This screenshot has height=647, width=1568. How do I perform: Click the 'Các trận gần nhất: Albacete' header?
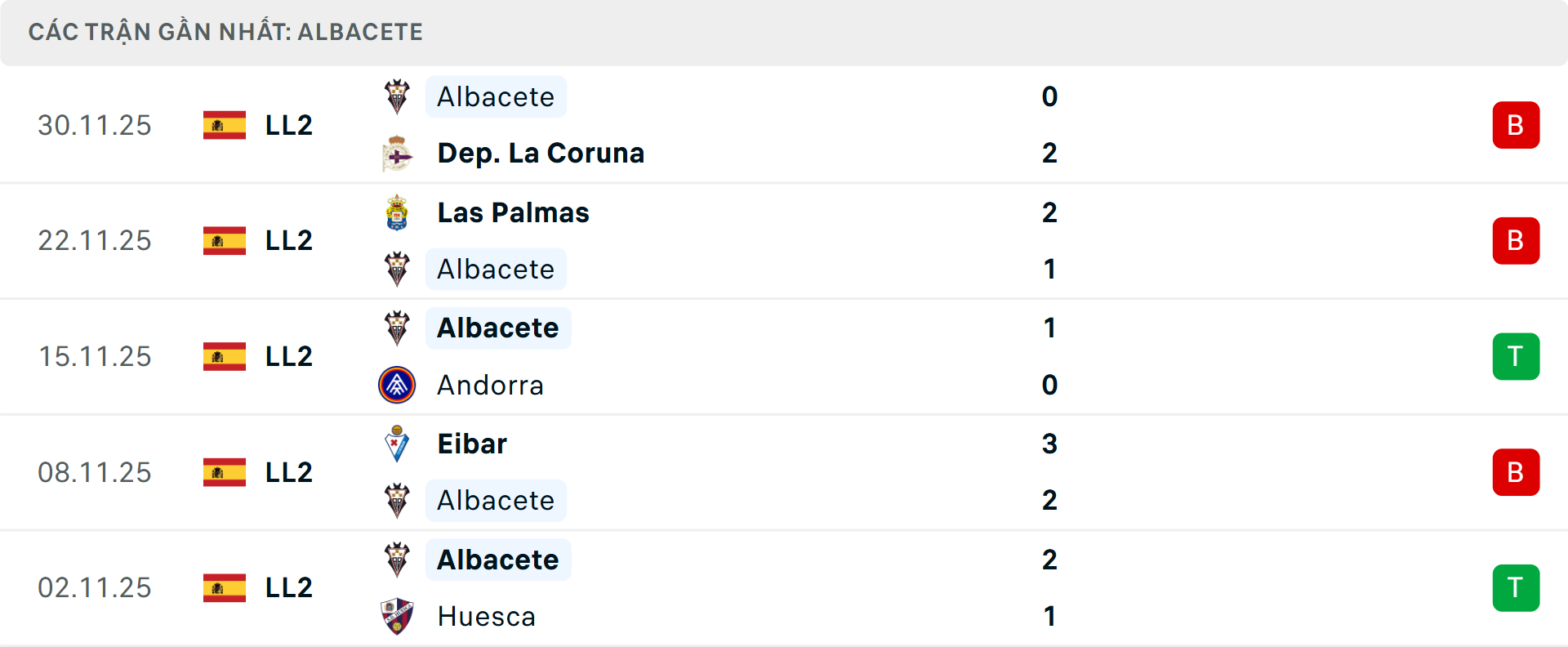(225, 32)
